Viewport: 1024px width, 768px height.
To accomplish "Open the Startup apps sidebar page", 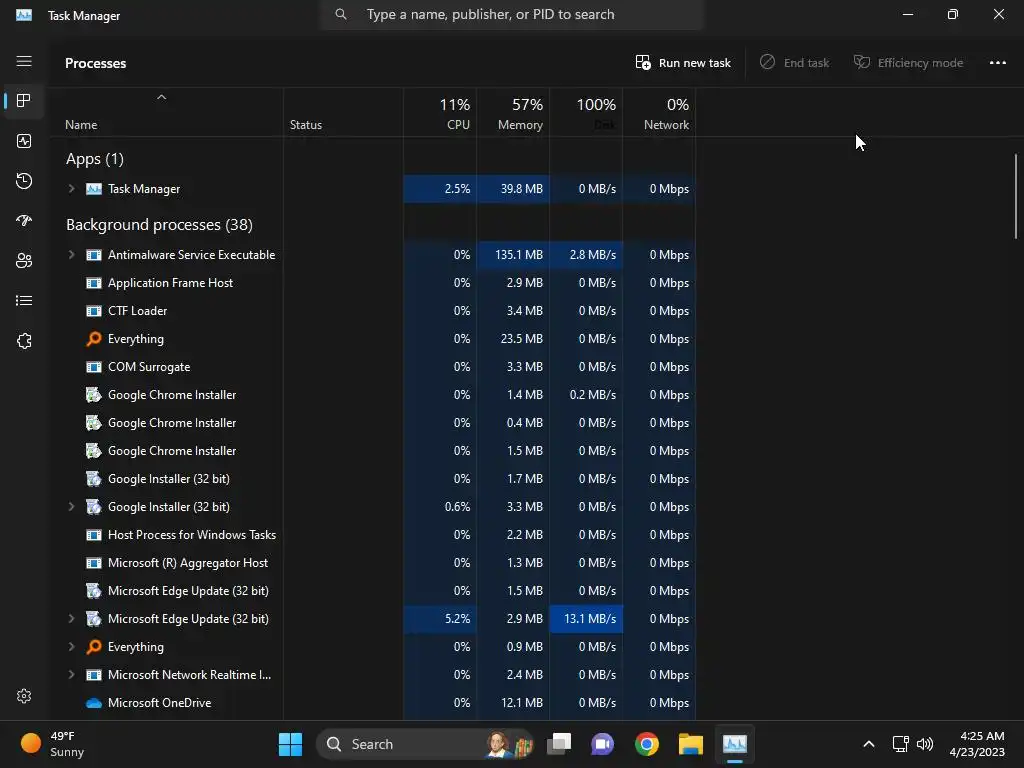I will coord(24,221).
